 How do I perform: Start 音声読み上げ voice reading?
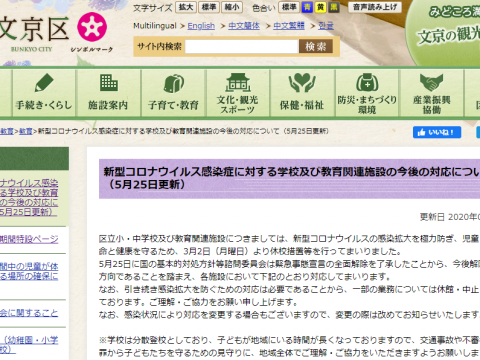[375, 7]
